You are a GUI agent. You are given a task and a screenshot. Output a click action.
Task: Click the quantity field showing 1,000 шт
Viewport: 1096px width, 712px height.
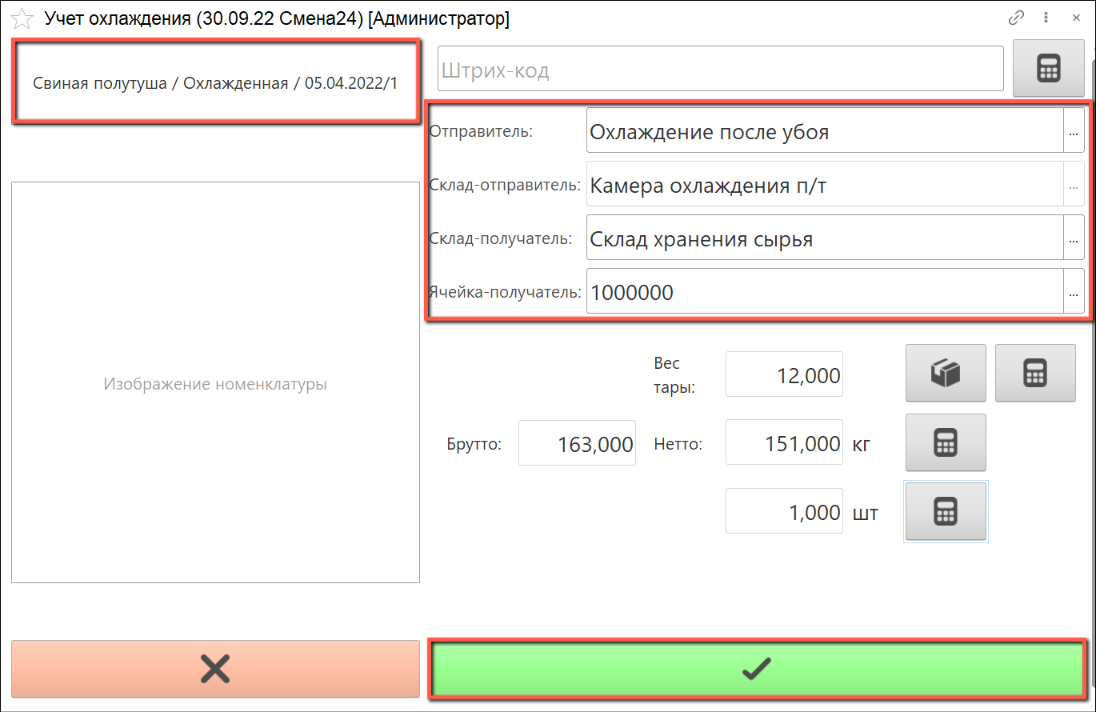click(x=784, y=512)
